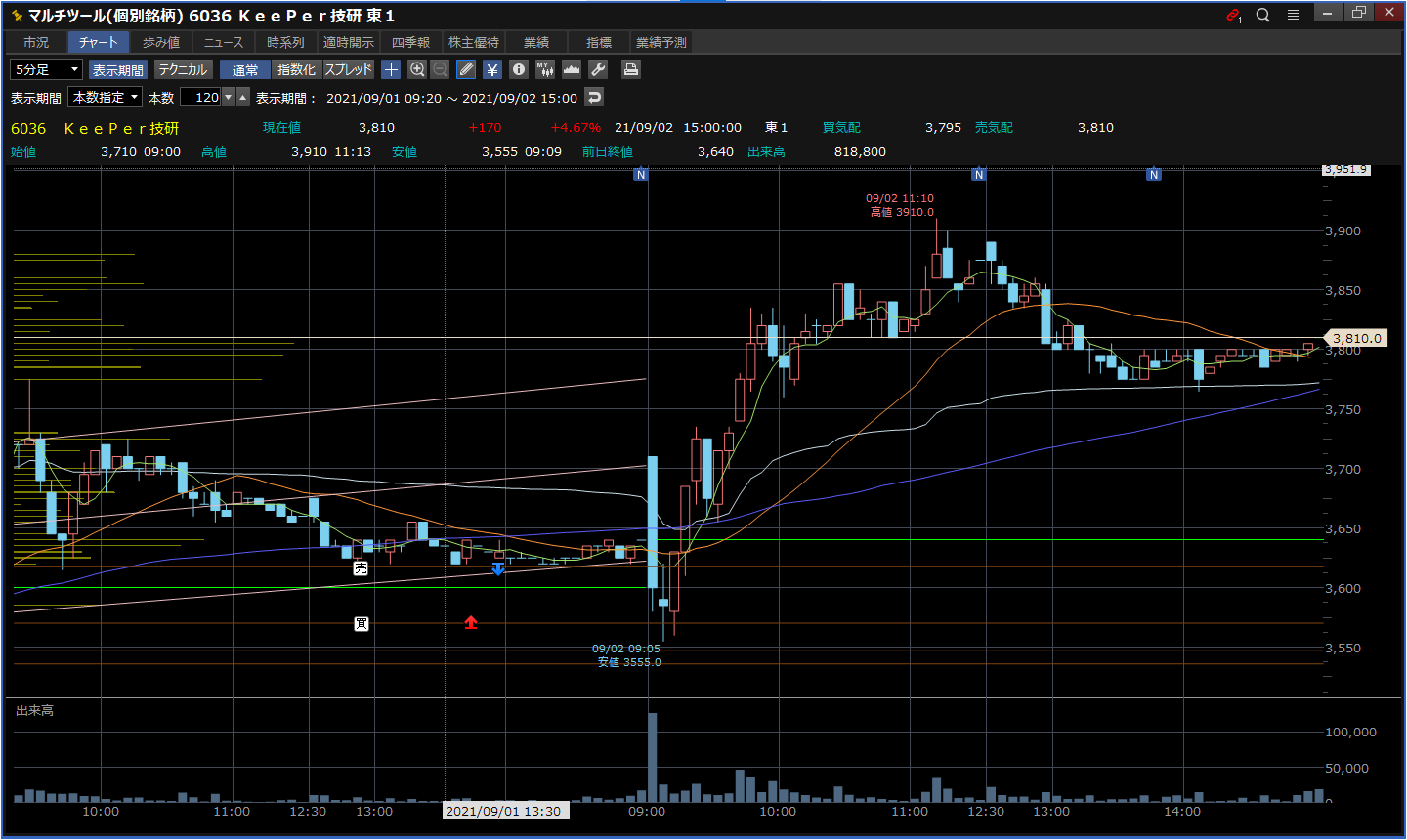The image size is (1407, 840).
Task: Open the MY chart settings icon
Action: pyautogui.click(x=545, y=70)
